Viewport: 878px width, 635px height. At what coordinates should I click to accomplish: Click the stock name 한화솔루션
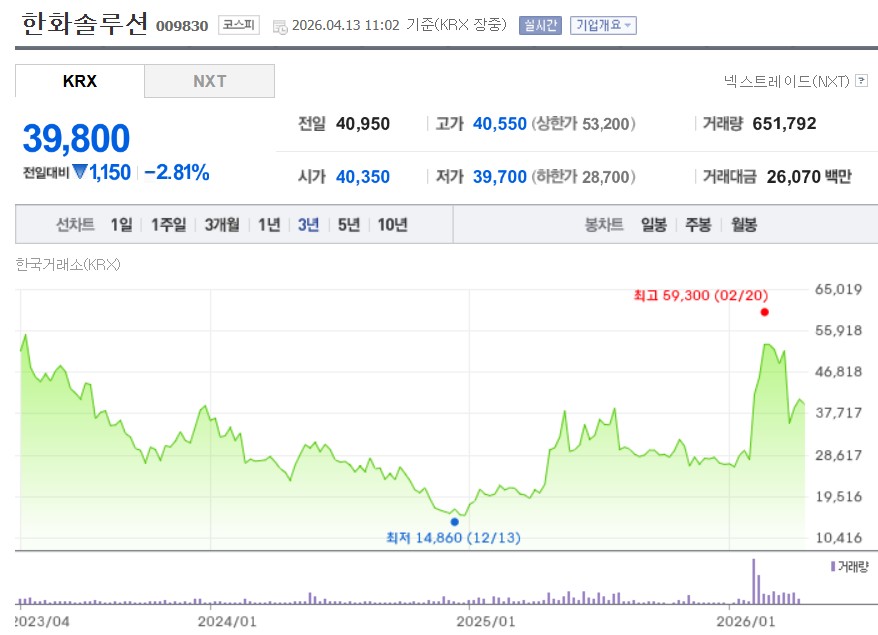pyautogui.click(x=85, y=24)
